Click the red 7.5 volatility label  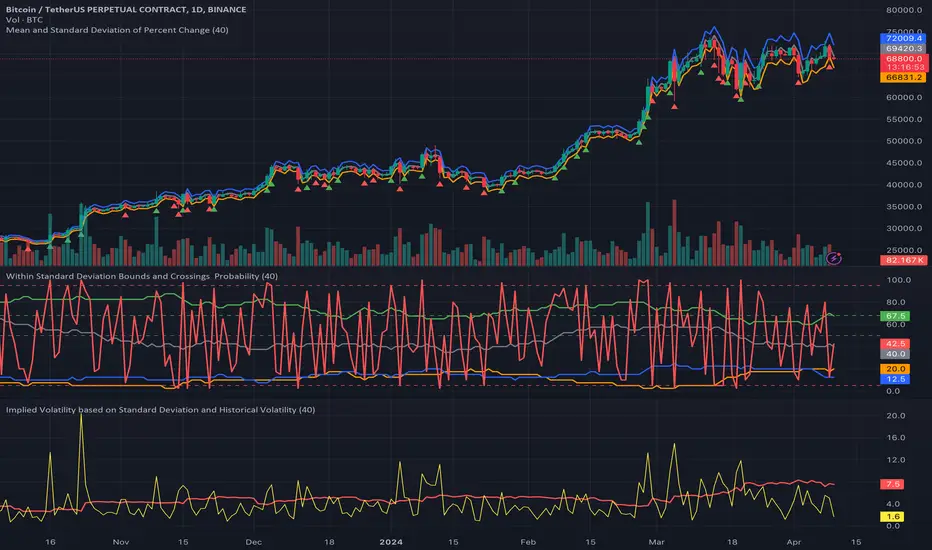tap(892, 484)
